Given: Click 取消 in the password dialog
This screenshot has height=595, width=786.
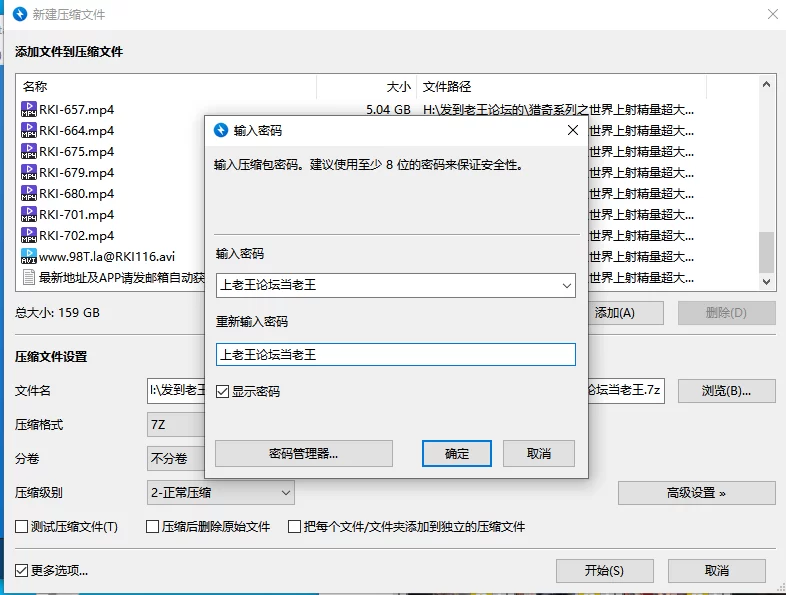Looking at the screenshot, I should point(539,454).
